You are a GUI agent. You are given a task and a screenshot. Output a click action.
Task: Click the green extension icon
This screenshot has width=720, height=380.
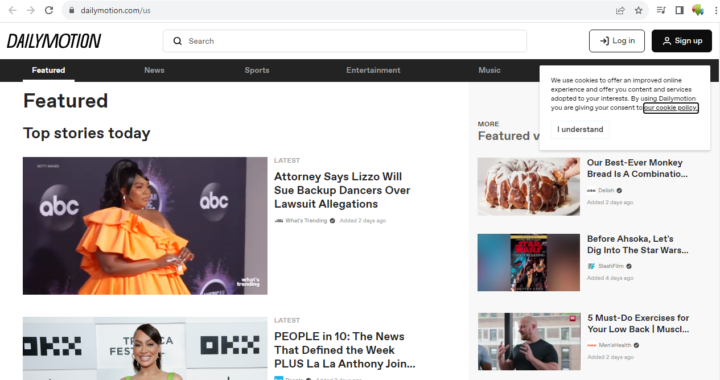coord(698,10)
